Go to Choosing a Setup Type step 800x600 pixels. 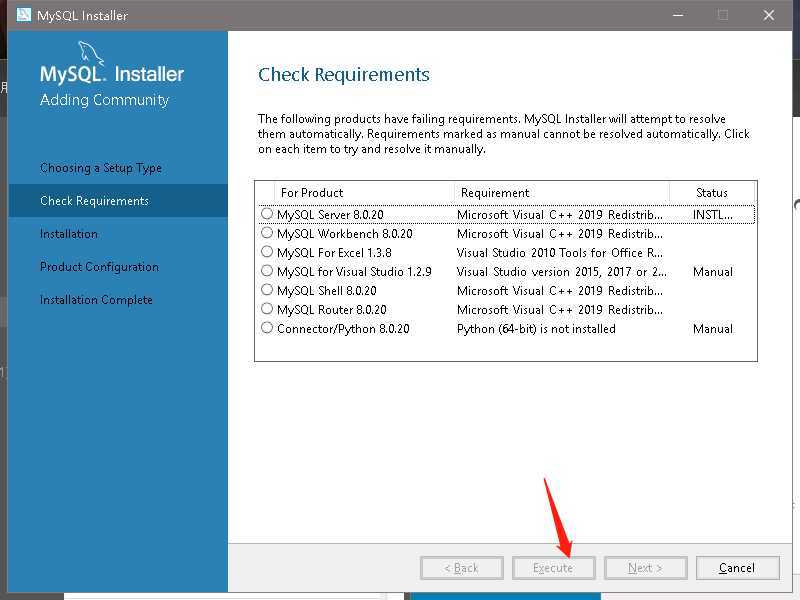point(101,168)
